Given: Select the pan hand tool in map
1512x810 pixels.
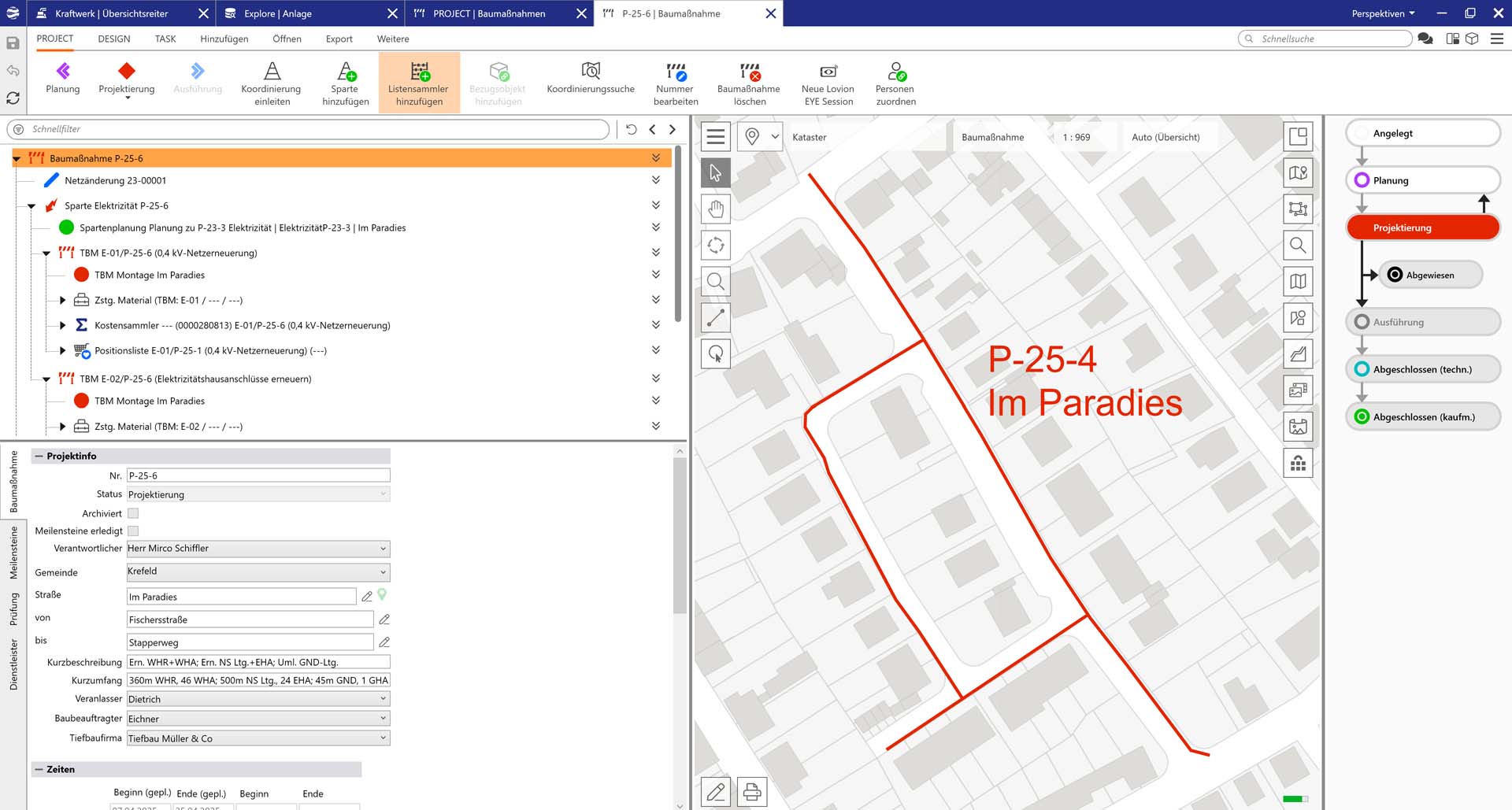Looking at the screenshot, I should [715, 209].
